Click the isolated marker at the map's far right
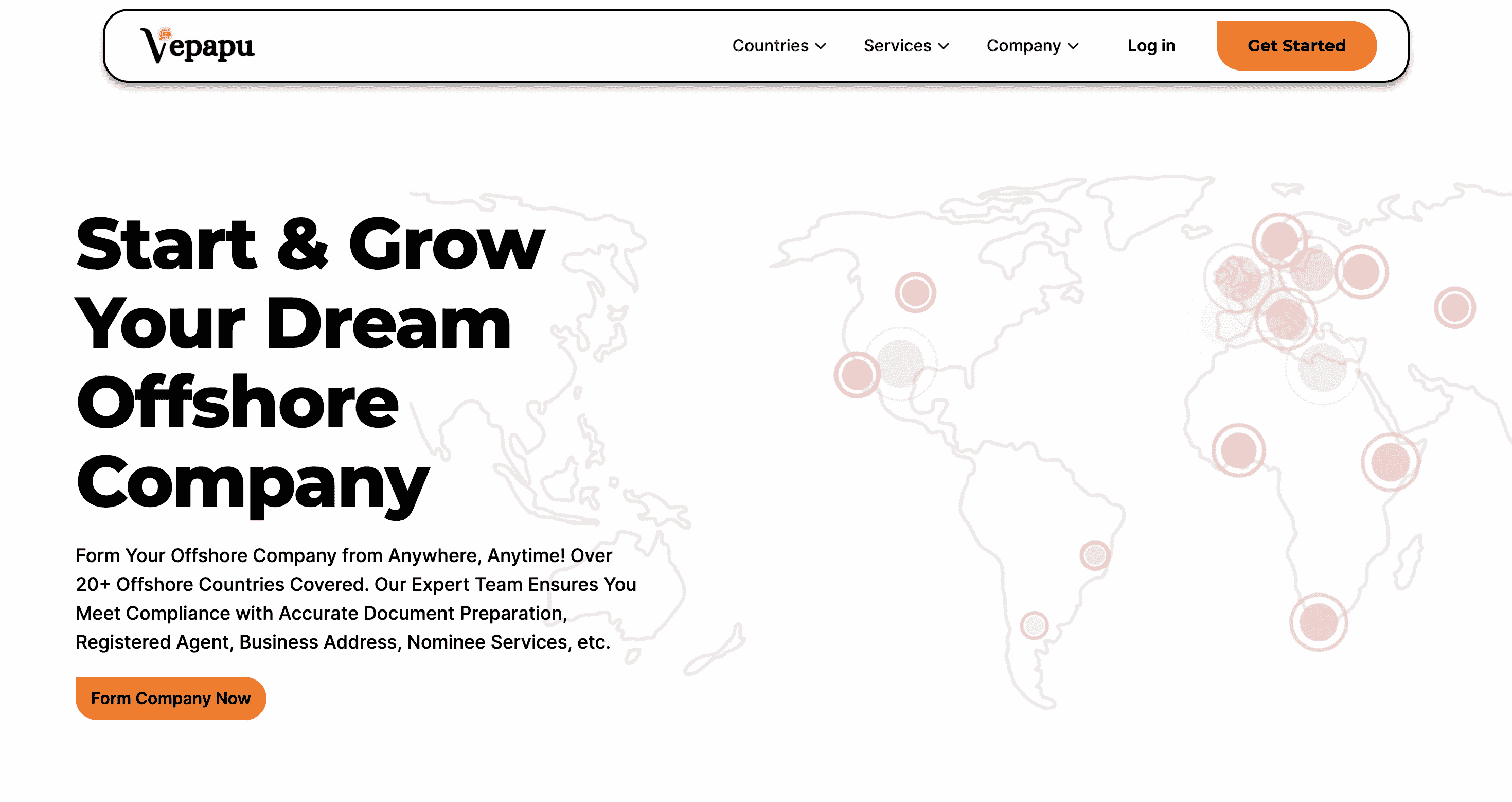 click(x=1454, y=307)
